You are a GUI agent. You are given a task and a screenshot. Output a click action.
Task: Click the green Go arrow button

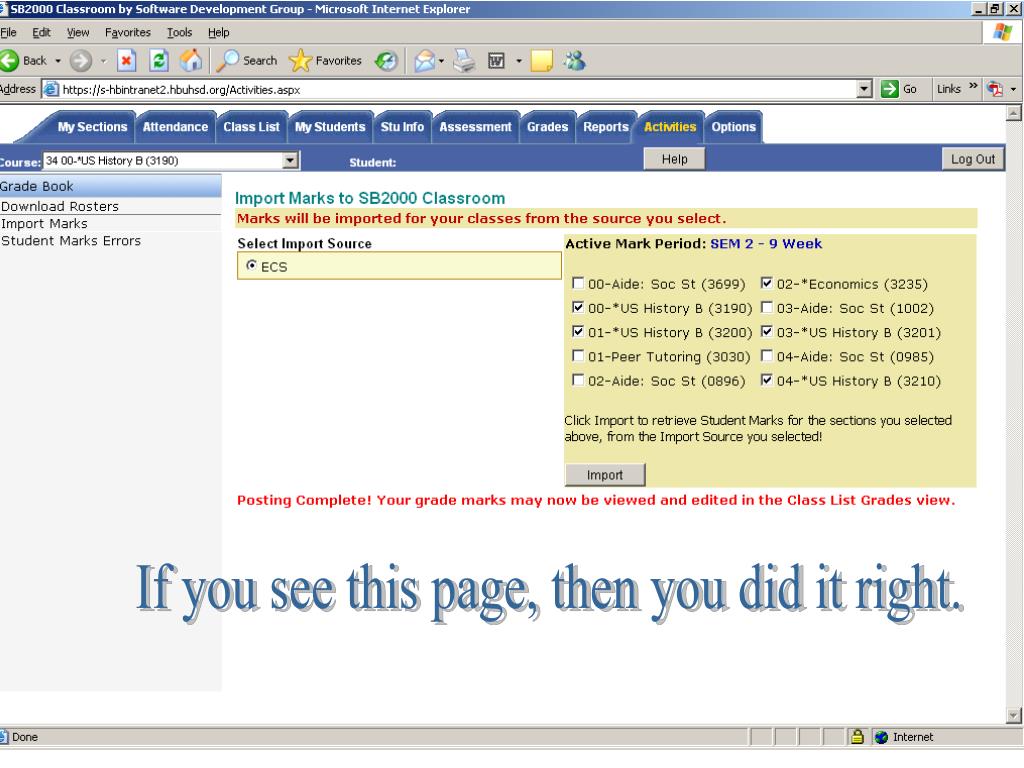pyautogui.click(x=889, y=89)
